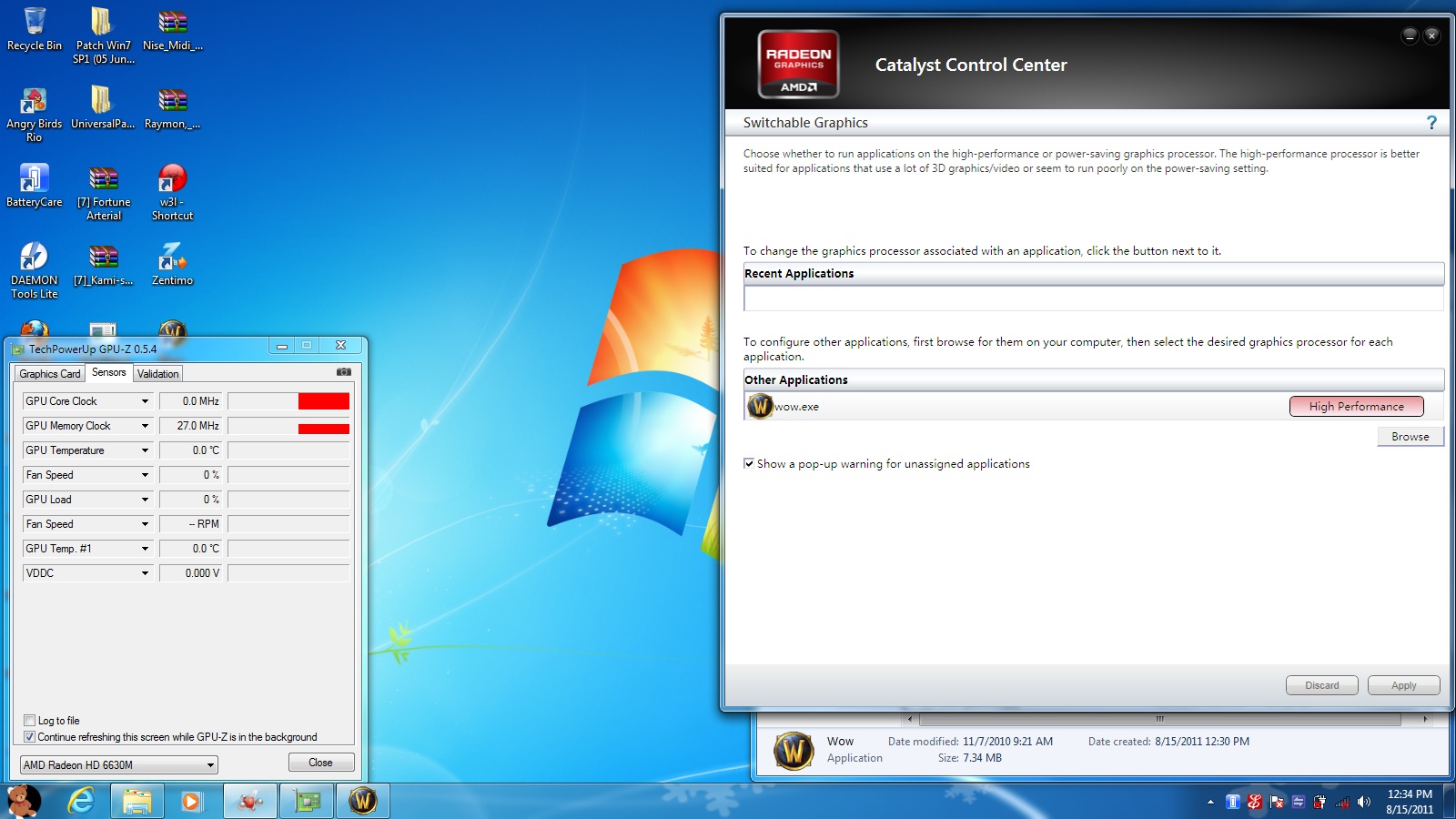Select the Sensors tab in GPU-Z
Image resolution: width=1456 pixels, height=819 pixels.
point(109,372)
